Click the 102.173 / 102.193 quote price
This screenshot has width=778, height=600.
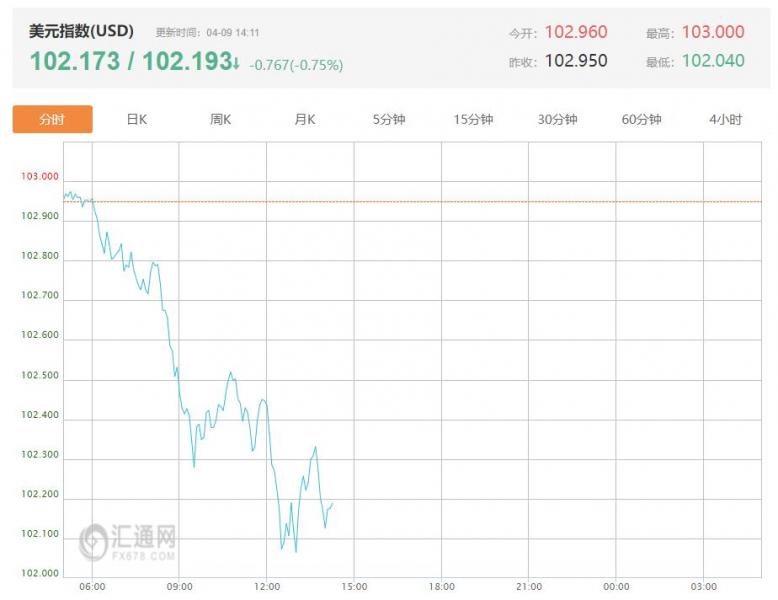click(129, 61)
